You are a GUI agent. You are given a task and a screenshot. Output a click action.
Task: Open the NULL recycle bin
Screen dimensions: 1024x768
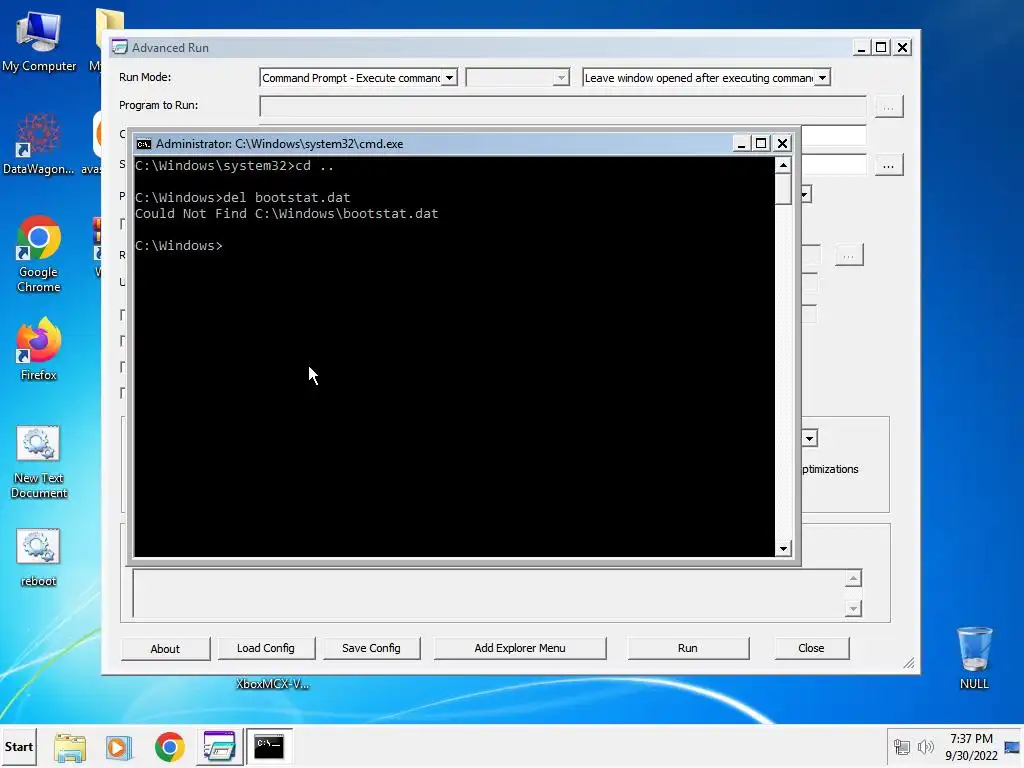[x=974, y=658]
